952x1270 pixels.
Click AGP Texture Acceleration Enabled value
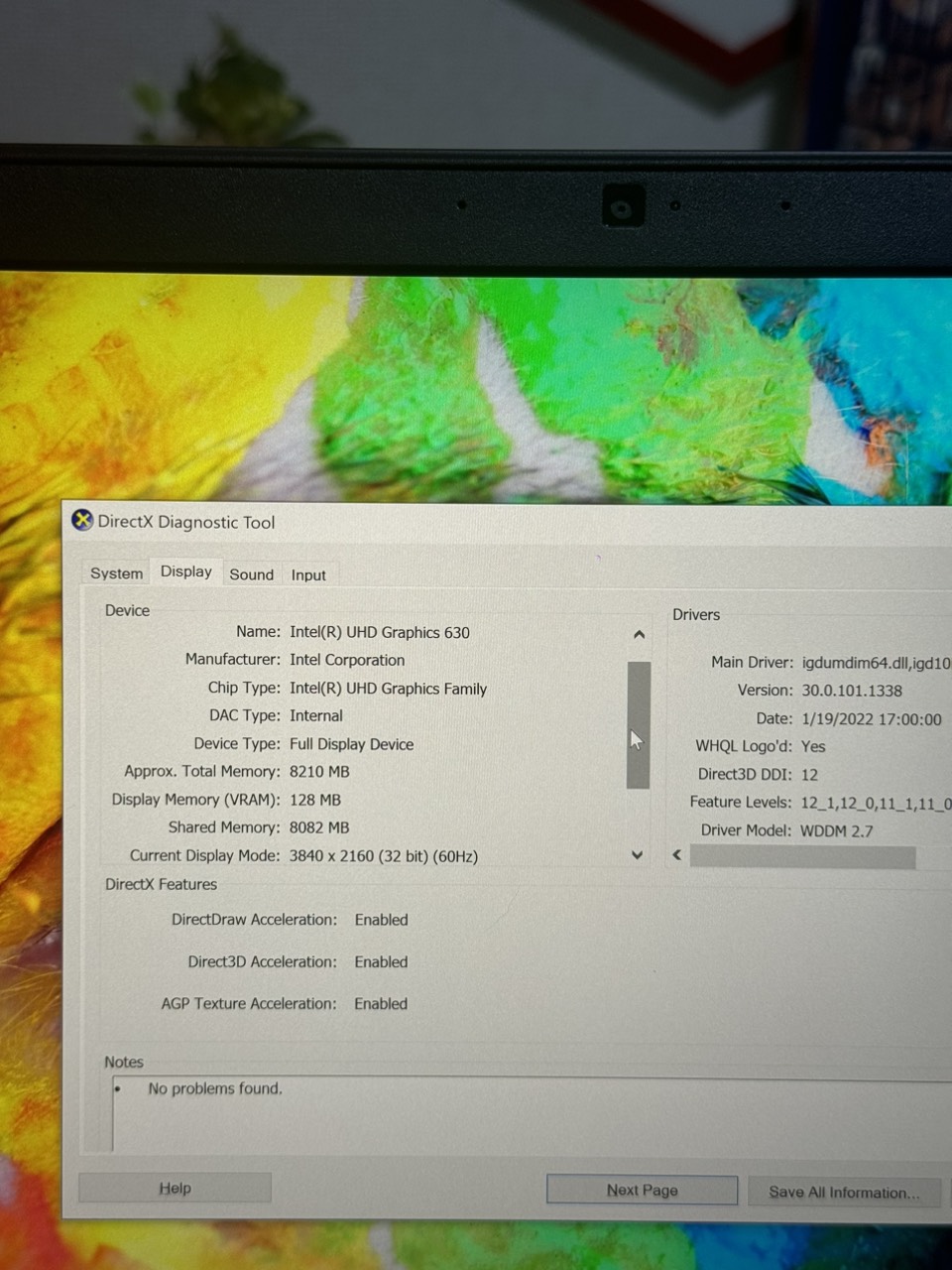pos(381,1003)
